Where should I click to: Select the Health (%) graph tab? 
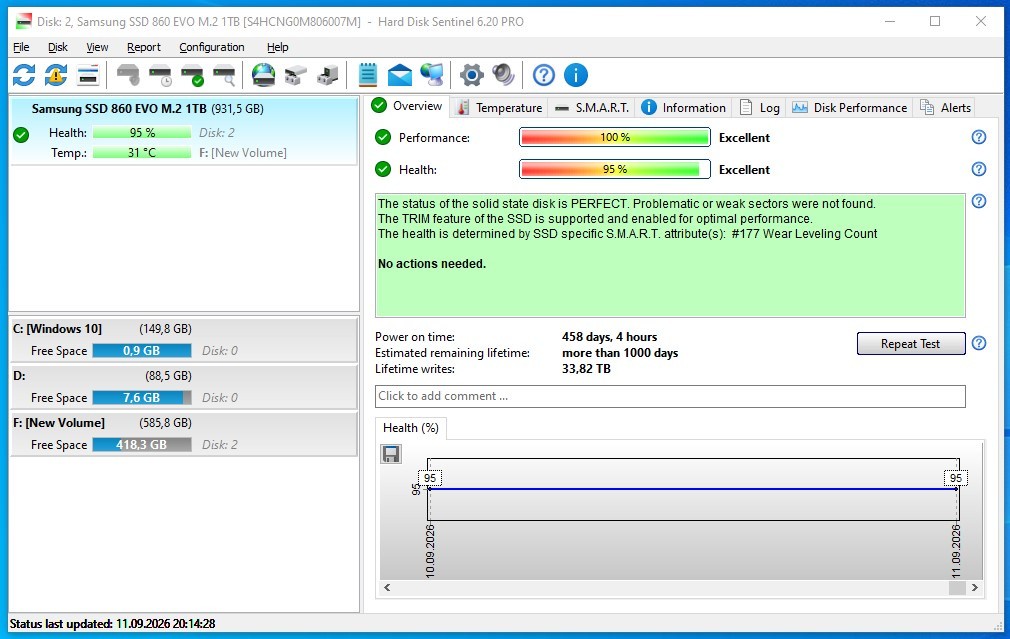410,428
